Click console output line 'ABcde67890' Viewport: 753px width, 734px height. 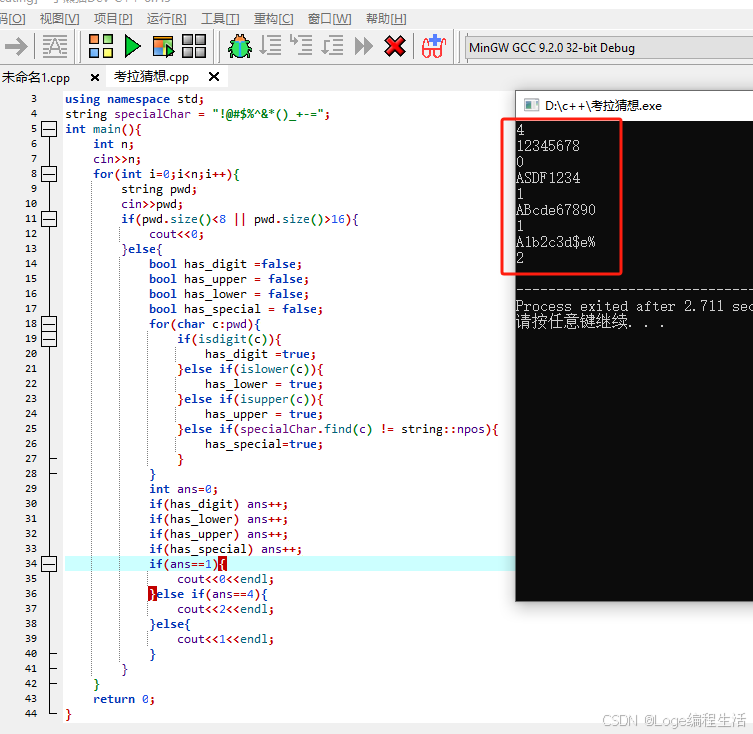tap(556, 210)
